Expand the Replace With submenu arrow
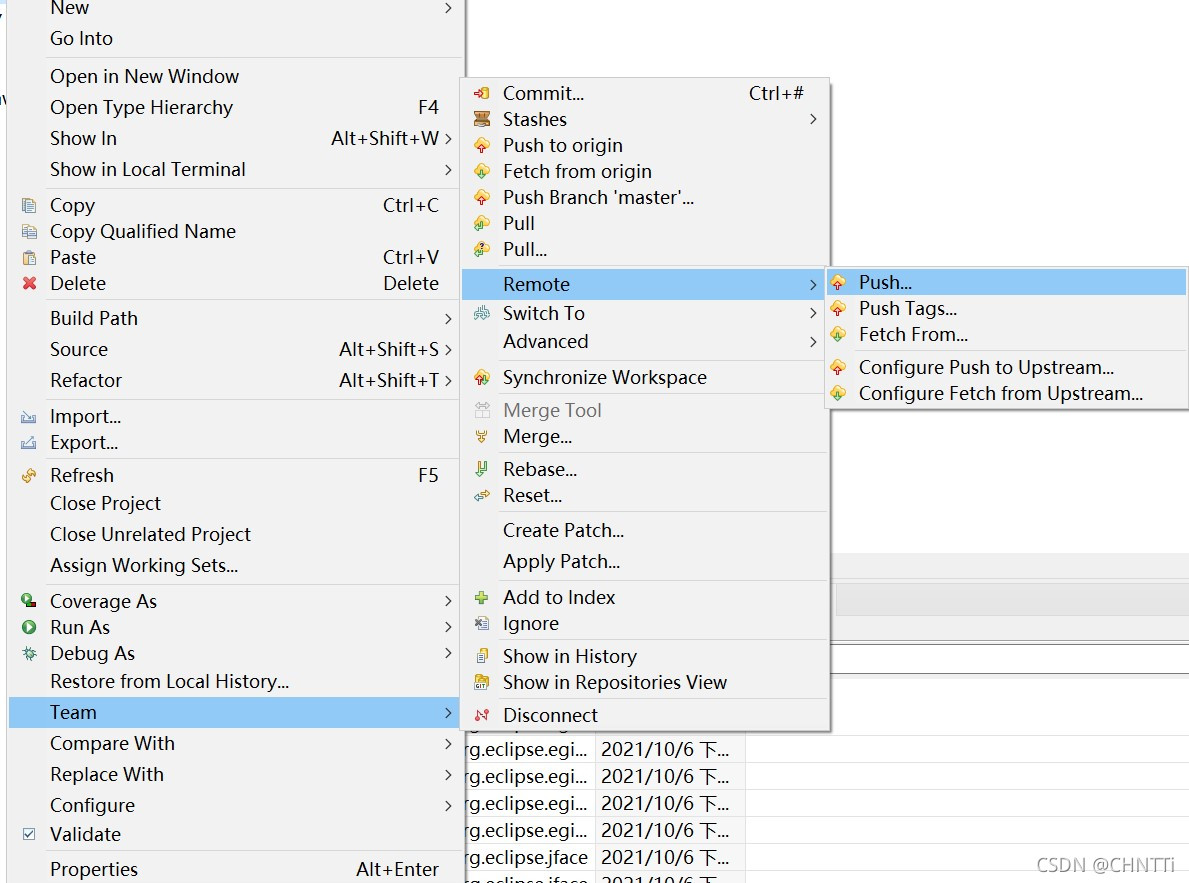1189x883 pixels. click(x=448, y=775)
